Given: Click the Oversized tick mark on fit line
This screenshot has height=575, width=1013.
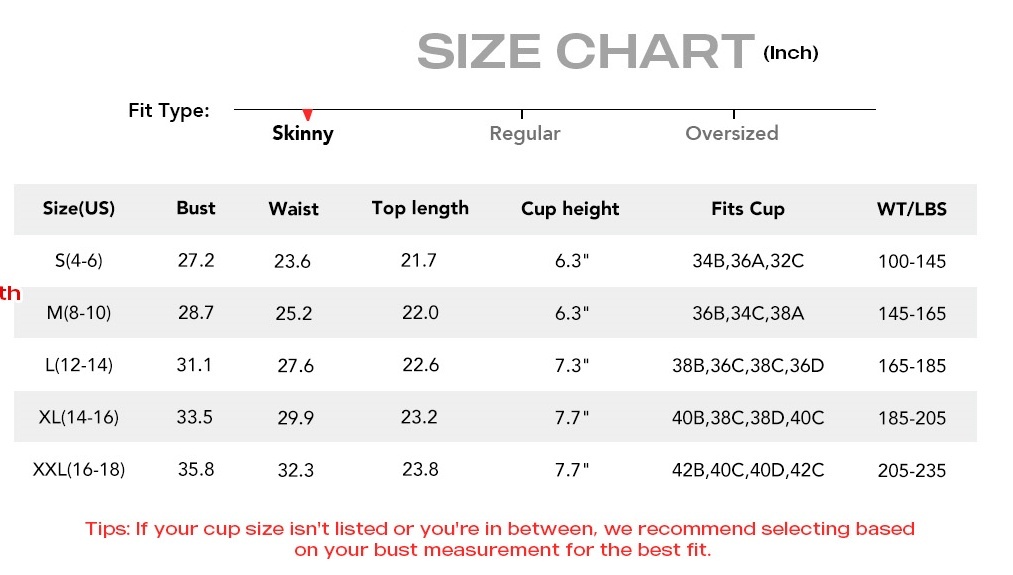Looking at the screenshot, I should (x=734, y=114).
